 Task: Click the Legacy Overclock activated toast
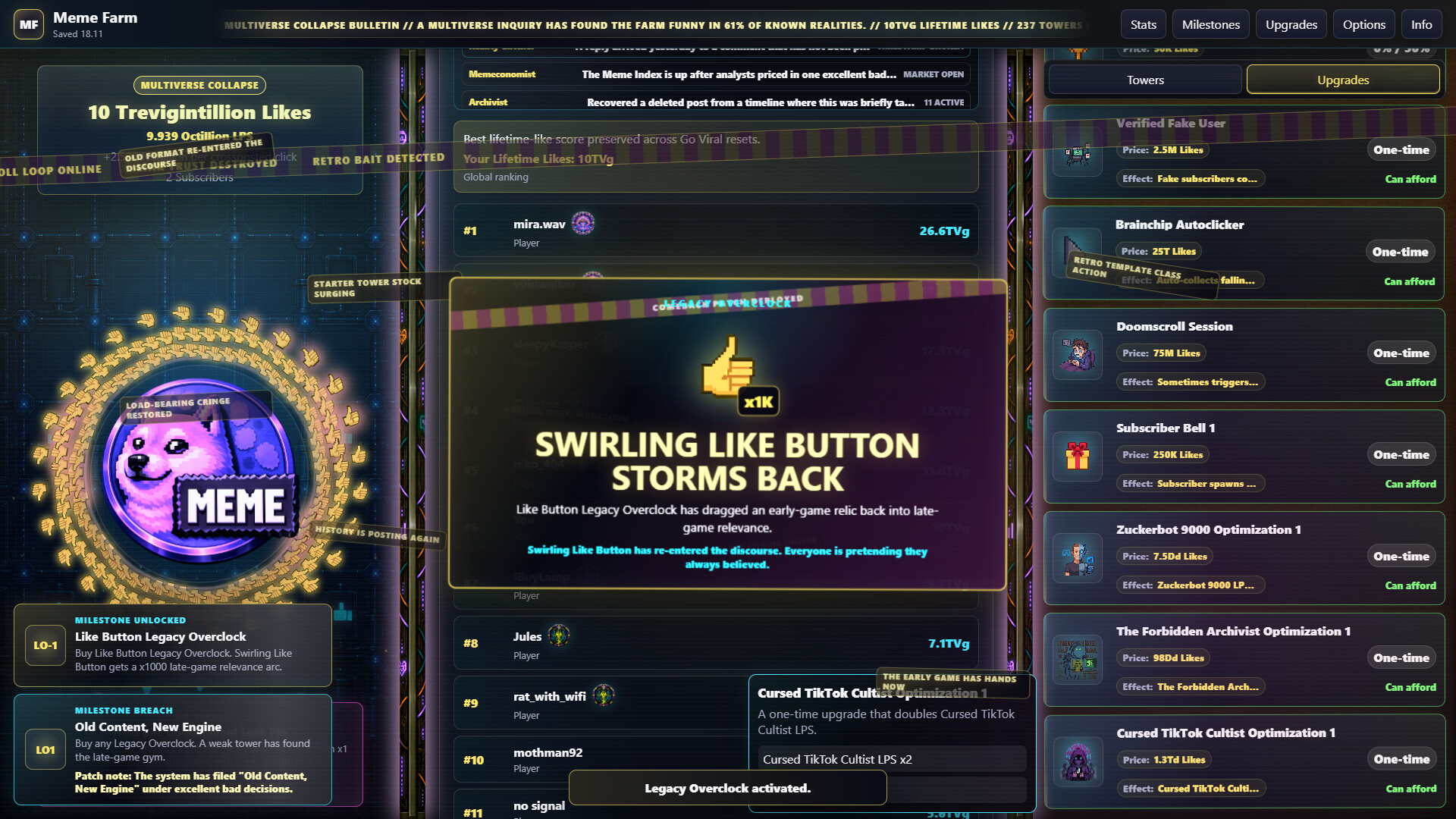(x=727, y=788)
